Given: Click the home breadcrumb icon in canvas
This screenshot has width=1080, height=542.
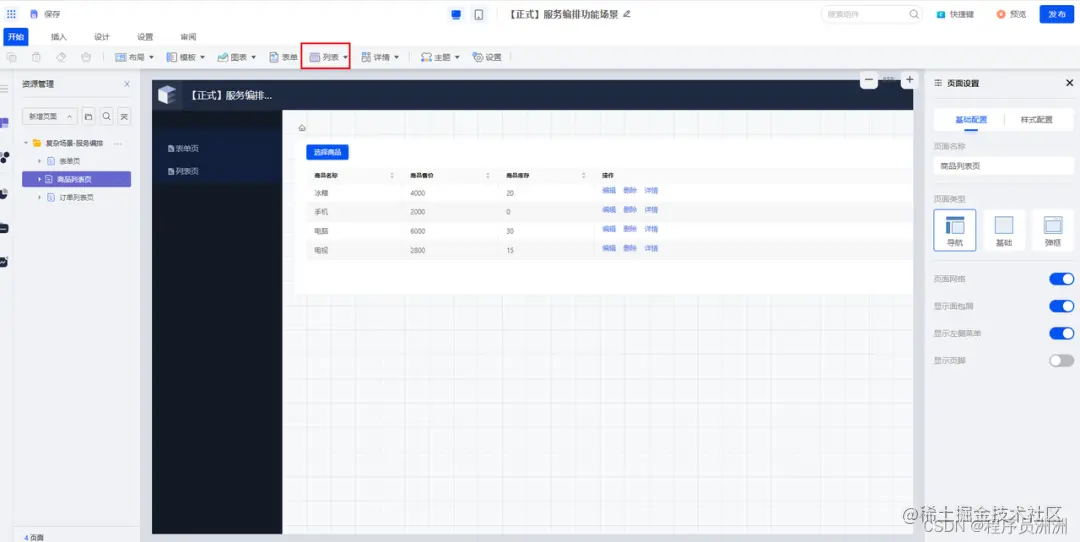Looking at the screenshot, I should 302,128.
